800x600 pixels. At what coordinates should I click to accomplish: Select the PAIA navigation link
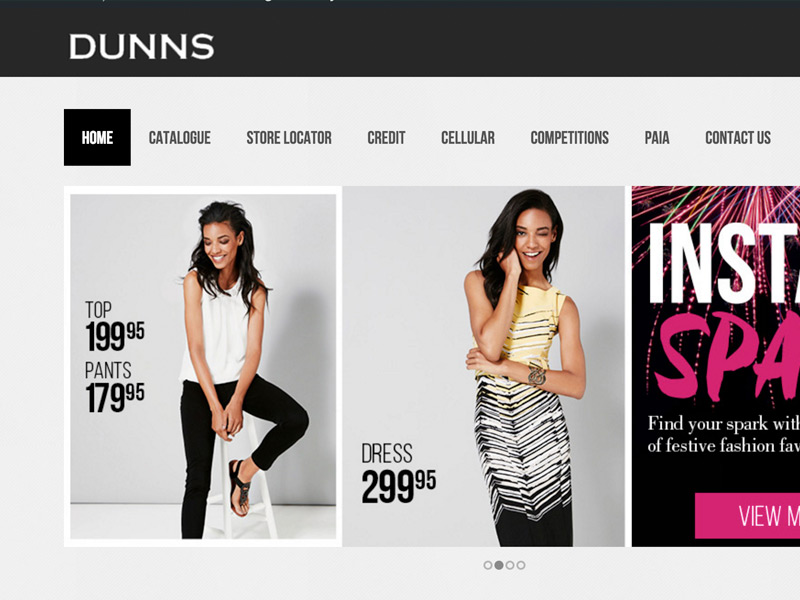pos(657,138)
